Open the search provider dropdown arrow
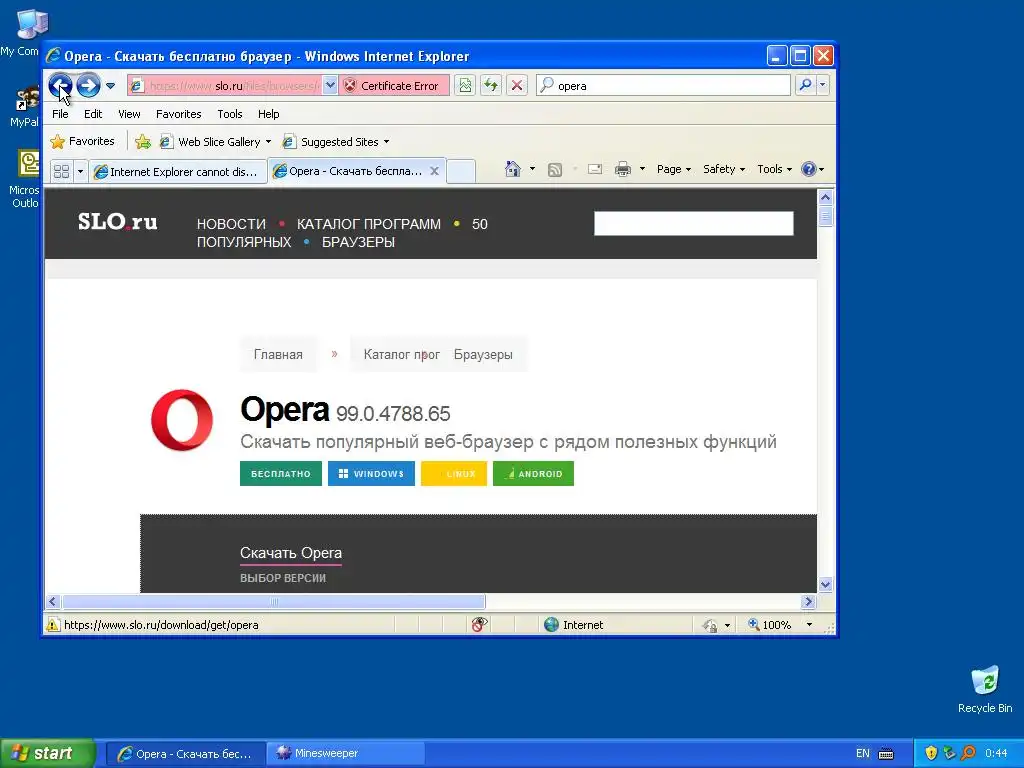This screenshot has height=768, width=1024. 822,85
